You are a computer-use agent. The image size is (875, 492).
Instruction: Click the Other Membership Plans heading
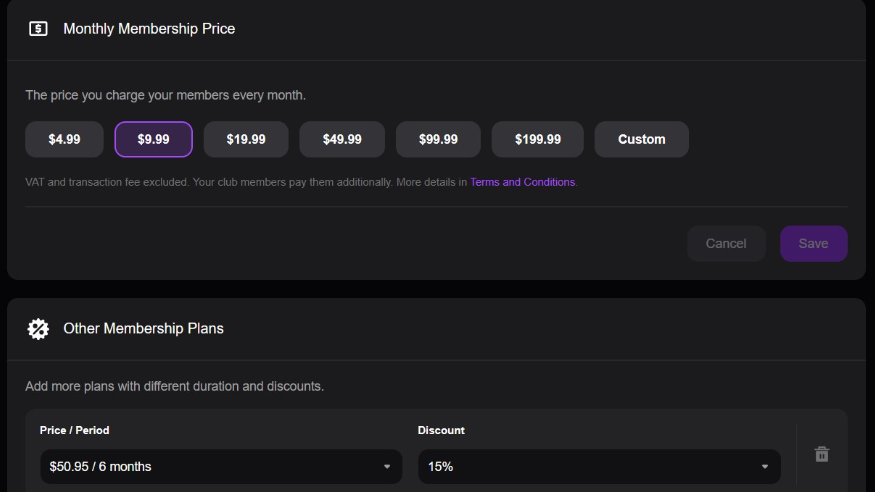pos(143,328)
